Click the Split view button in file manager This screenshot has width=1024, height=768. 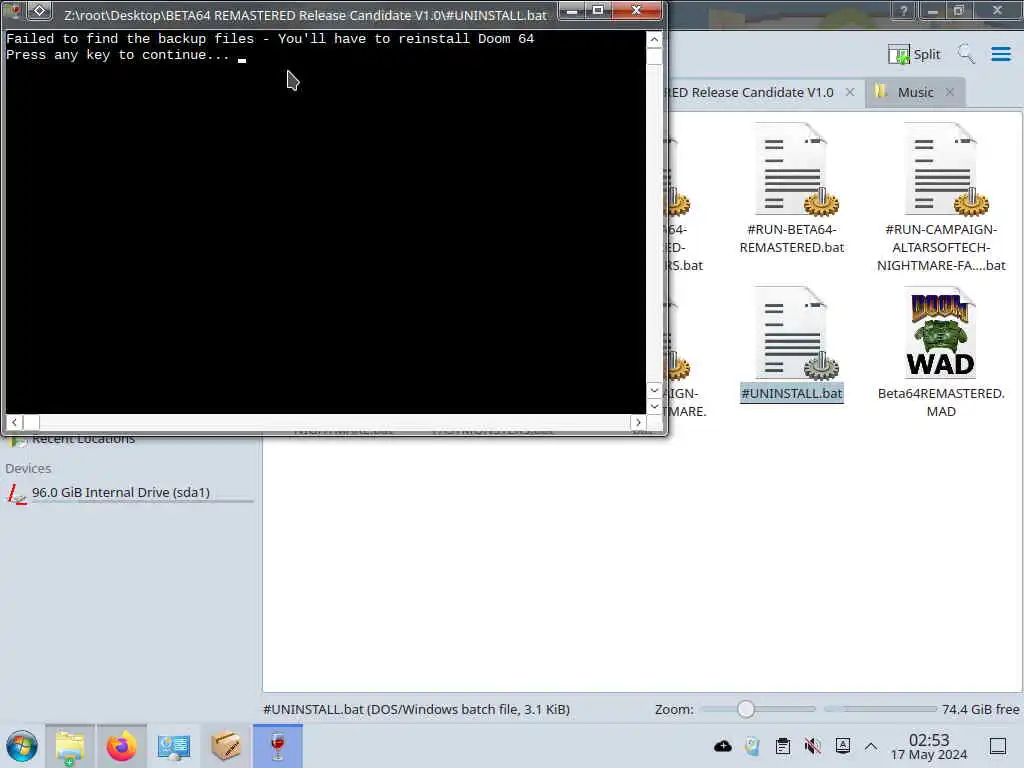click(x=914, y=54)
